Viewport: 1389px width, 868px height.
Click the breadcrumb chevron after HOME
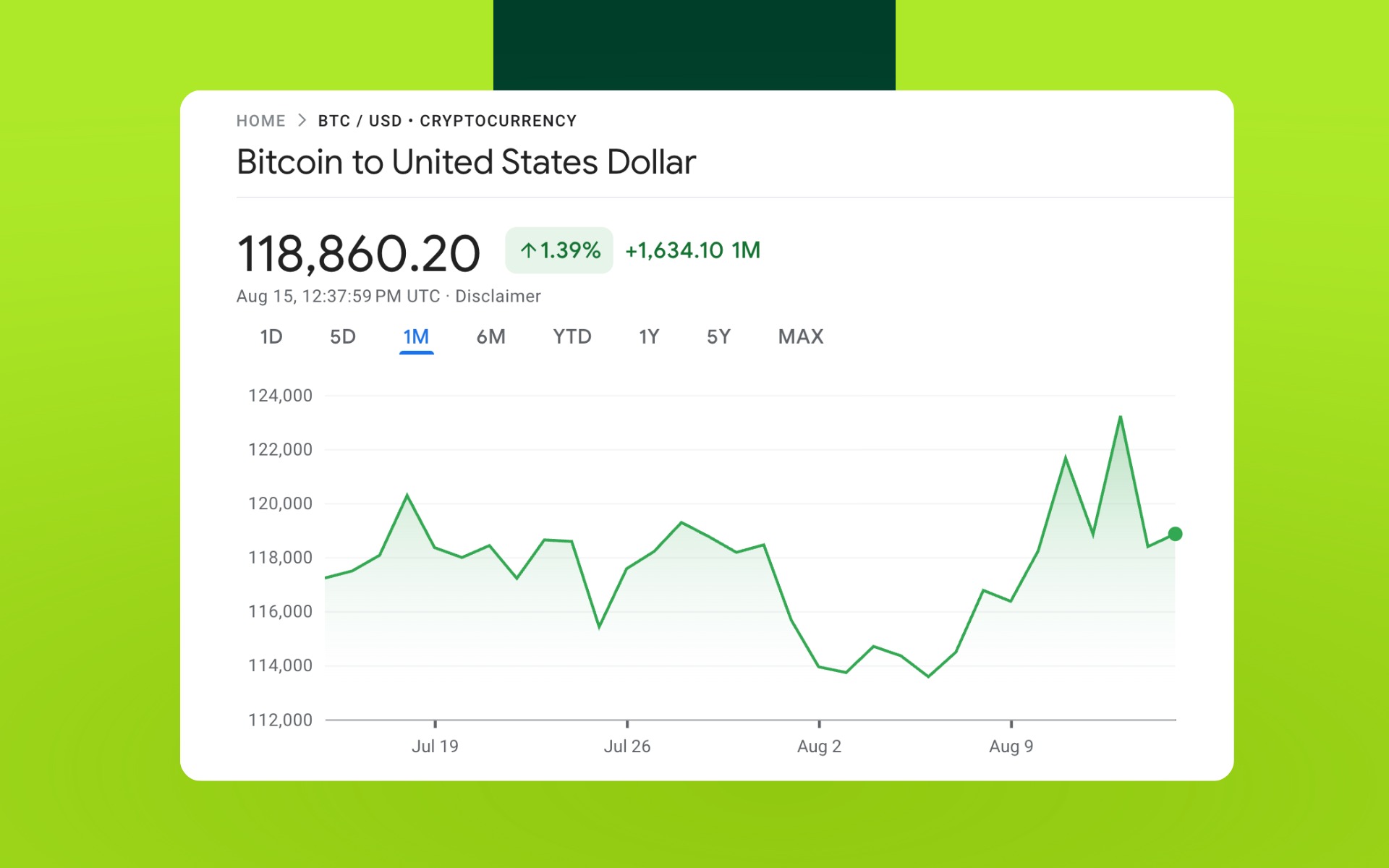pyautogui.click(x=302, y=121)
